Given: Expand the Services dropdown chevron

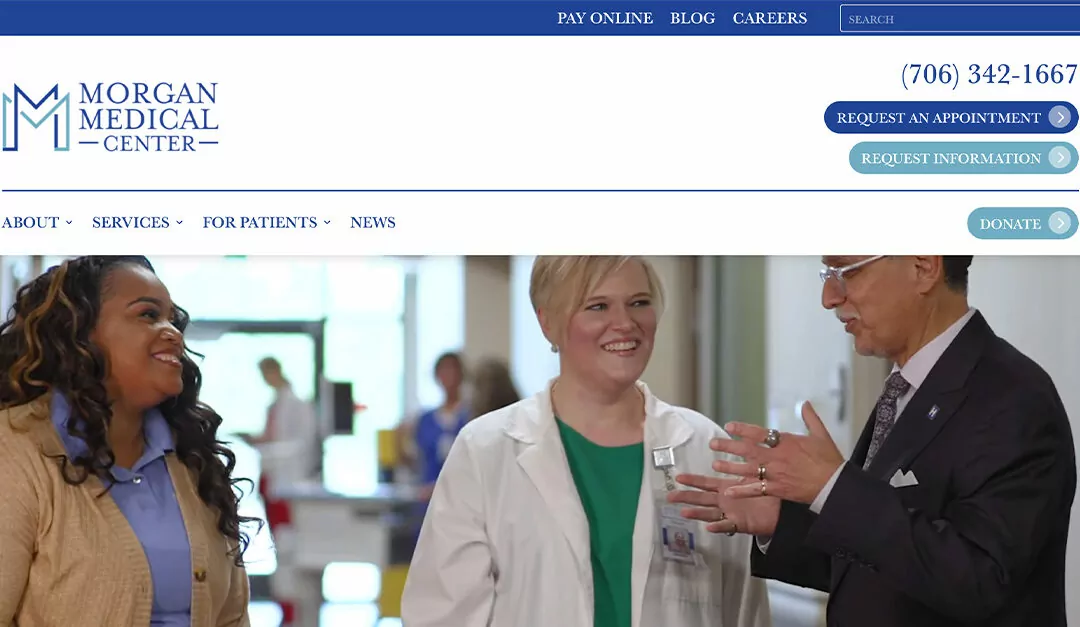Looking at the screenshot, I should click(x=179, y=223).
